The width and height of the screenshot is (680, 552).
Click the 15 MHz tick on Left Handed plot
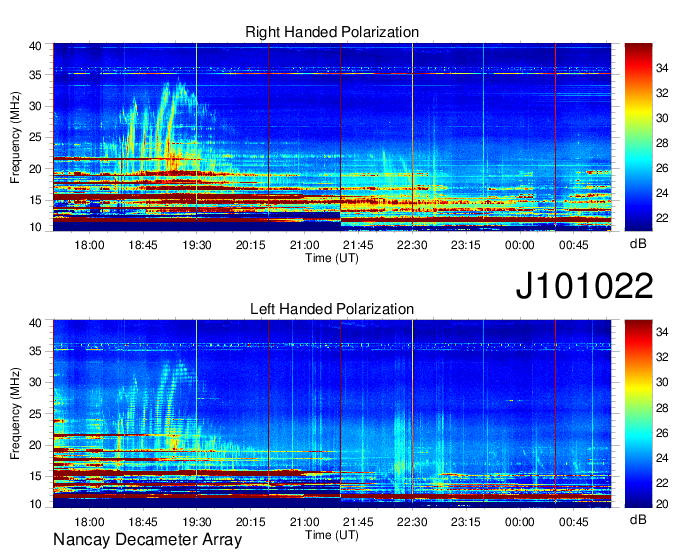point(36,476)
